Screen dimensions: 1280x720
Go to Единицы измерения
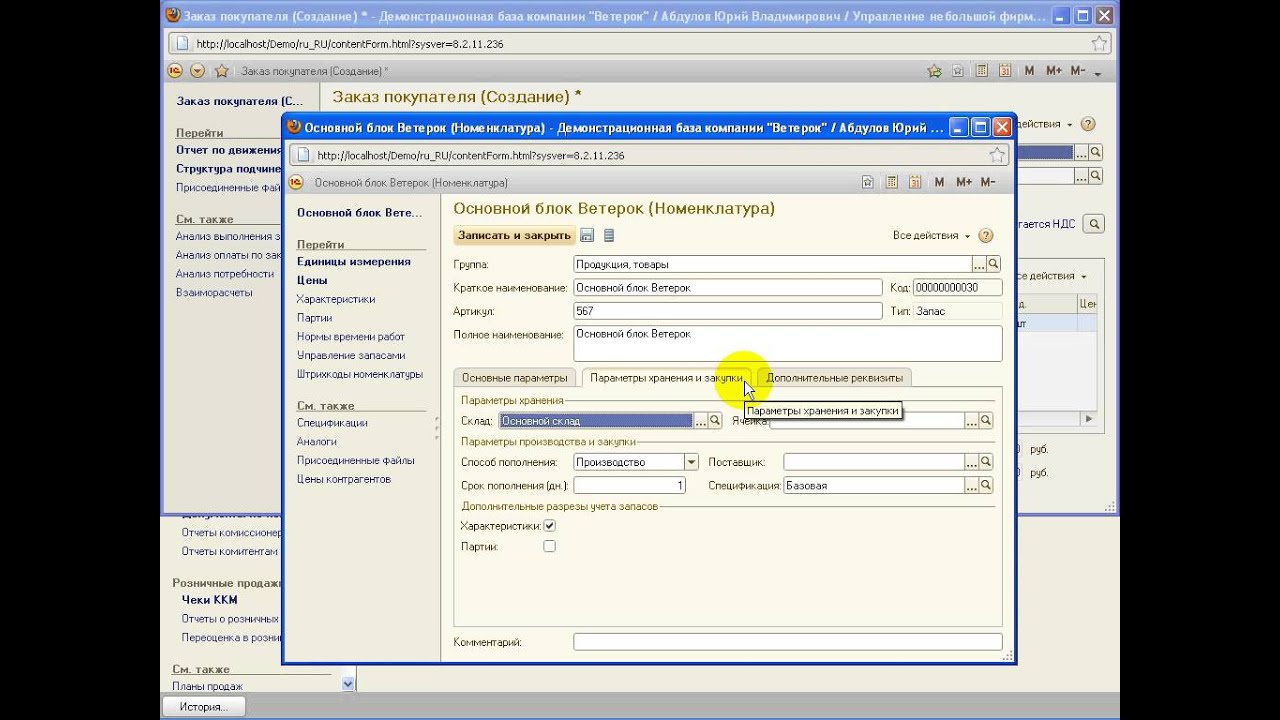(354, 262)
